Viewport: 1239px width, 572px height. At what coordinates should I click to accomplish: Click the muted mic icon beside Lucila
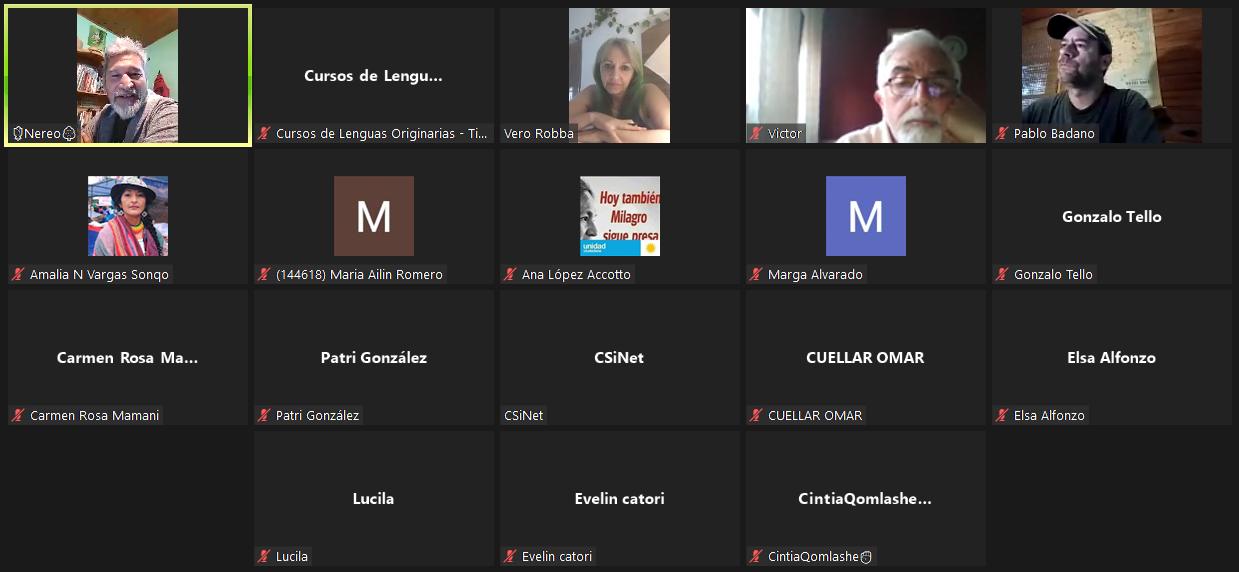click(264, 557)
